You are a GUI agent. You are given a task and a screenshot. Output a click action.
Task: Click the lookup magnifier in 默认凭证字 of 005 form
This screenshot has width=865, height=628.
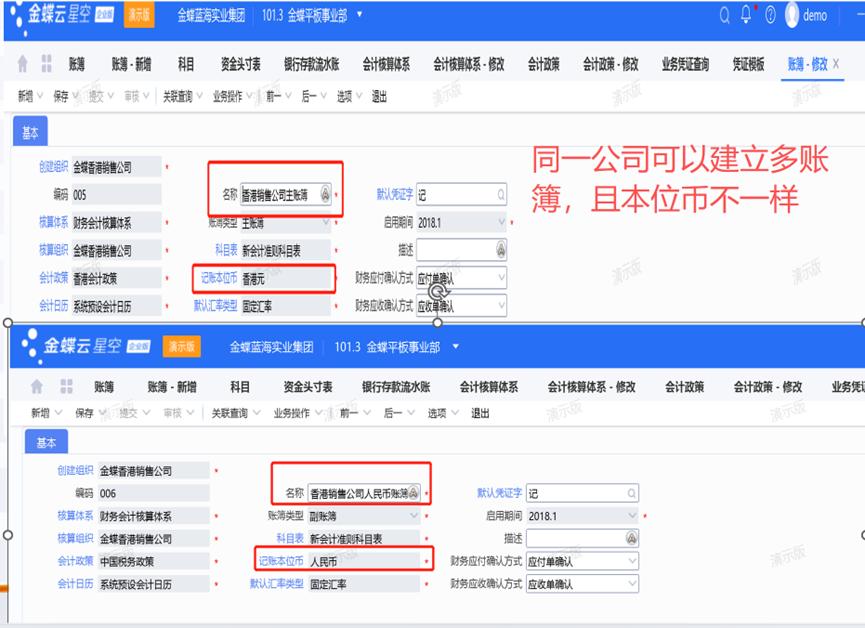[500, 195]
